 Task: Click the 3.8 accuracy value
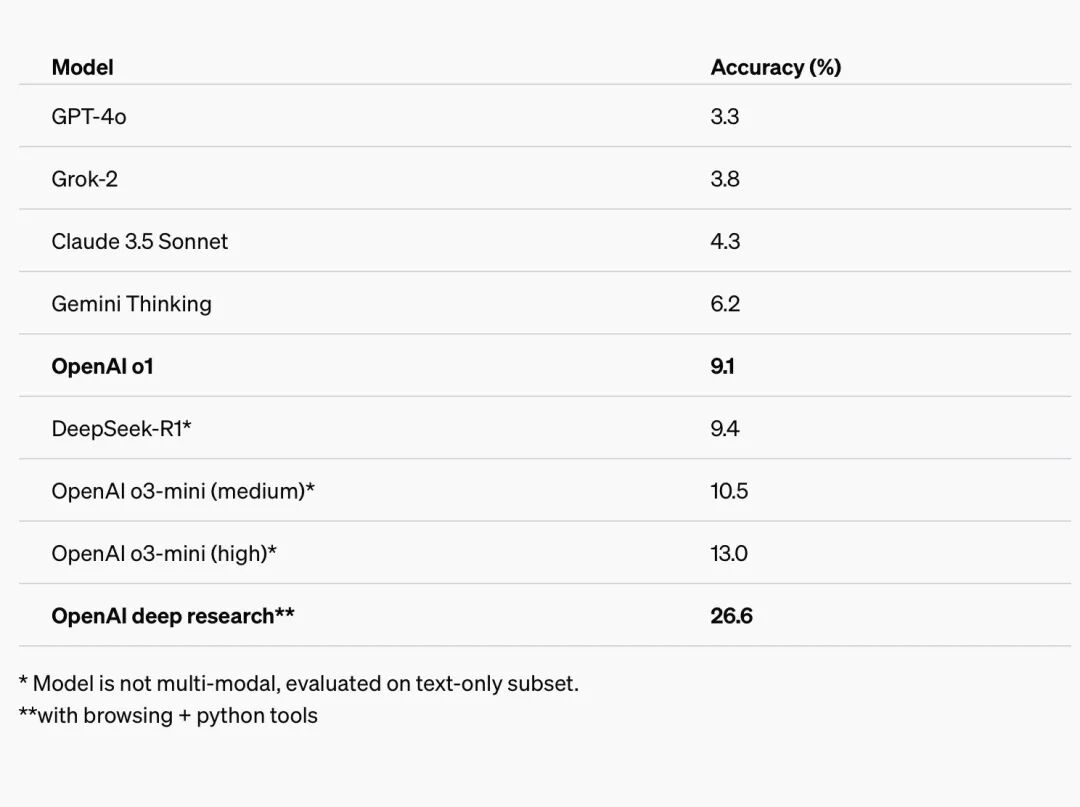(x=725, y=179)
